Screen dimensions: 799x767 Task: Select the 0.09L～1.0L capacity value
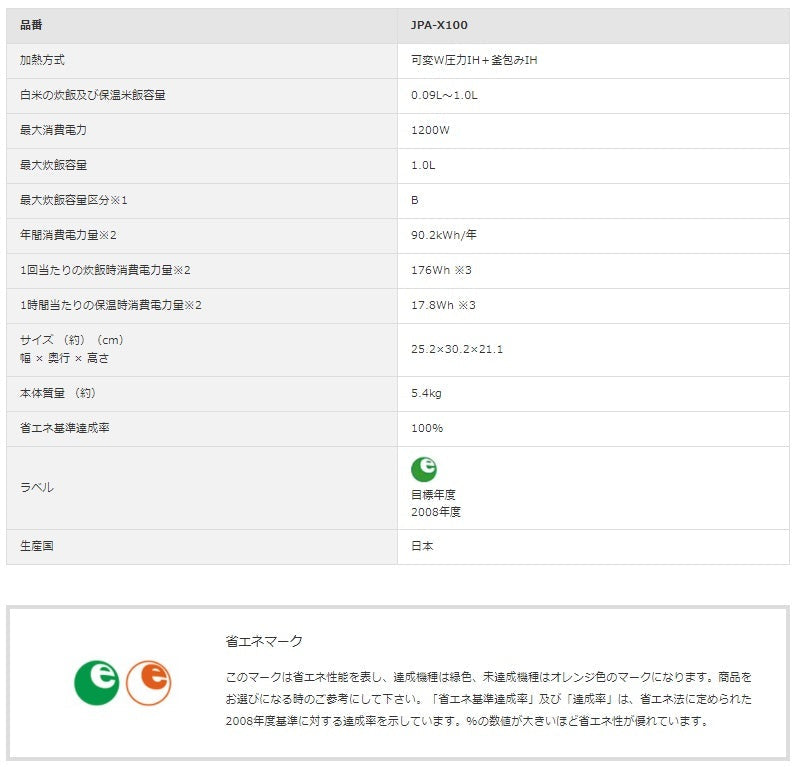[446, 95]
